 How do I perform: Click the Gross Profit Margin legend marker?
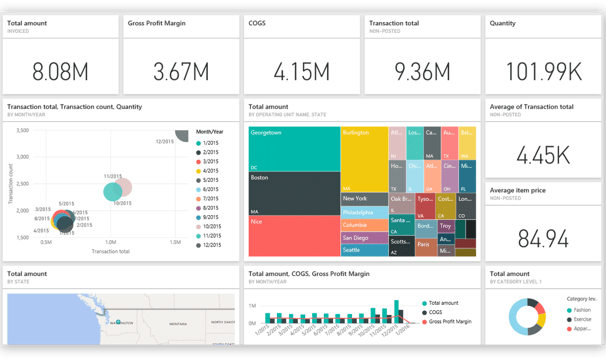click(x=424, y=322)
